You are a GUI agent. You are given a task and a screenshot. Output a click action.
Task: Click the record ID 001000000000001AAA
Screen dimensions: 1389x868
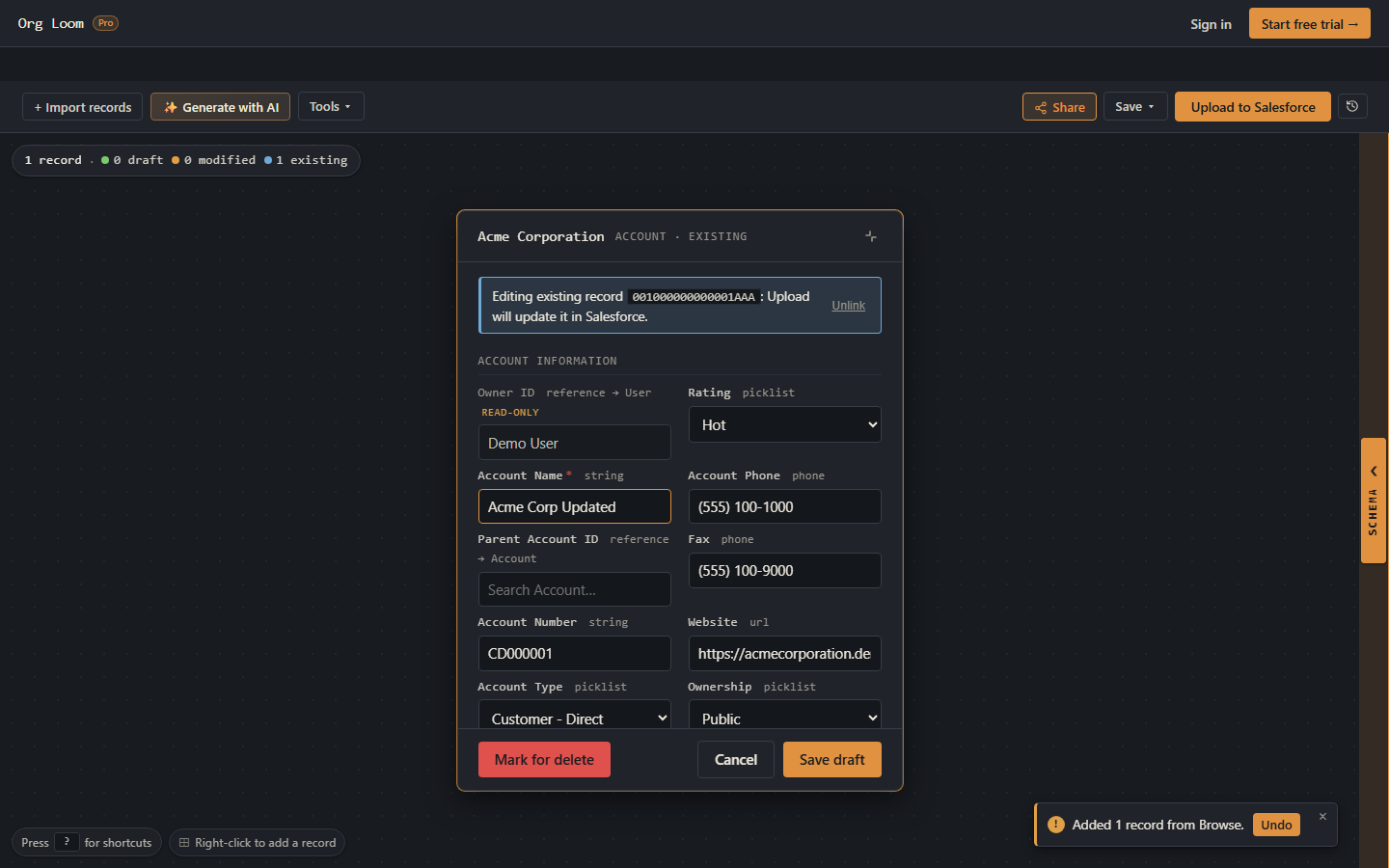(x=694, y=297)
